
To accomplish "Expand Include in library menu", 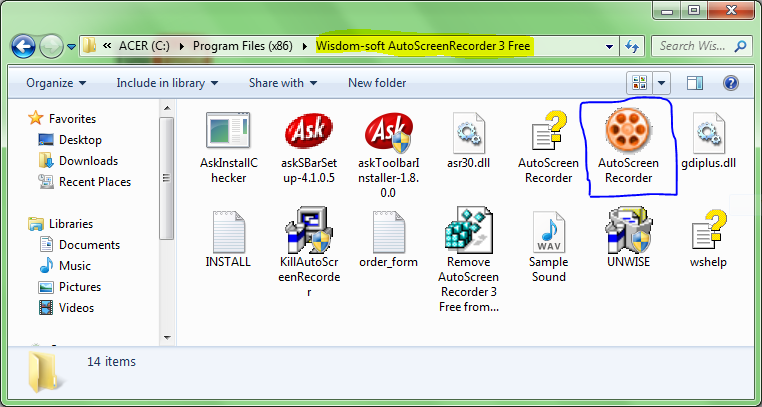I will click(x=167, y=83).
